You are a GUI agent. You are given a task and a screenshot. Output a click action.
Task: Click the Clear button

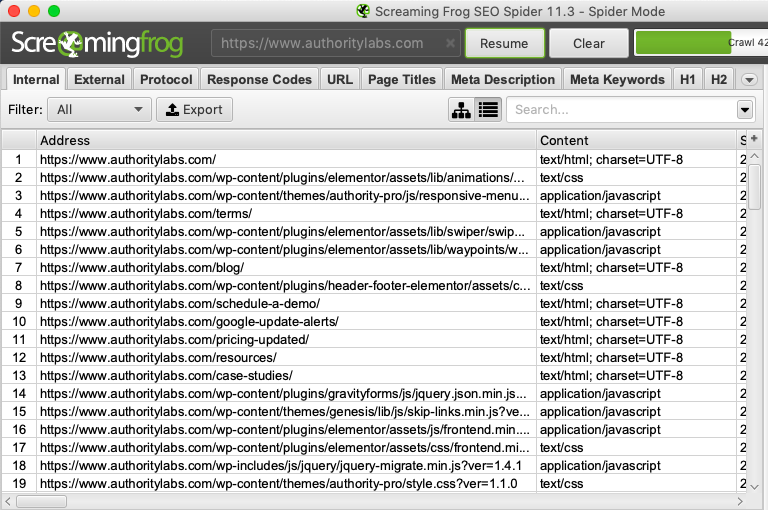[x=589, y=43]
